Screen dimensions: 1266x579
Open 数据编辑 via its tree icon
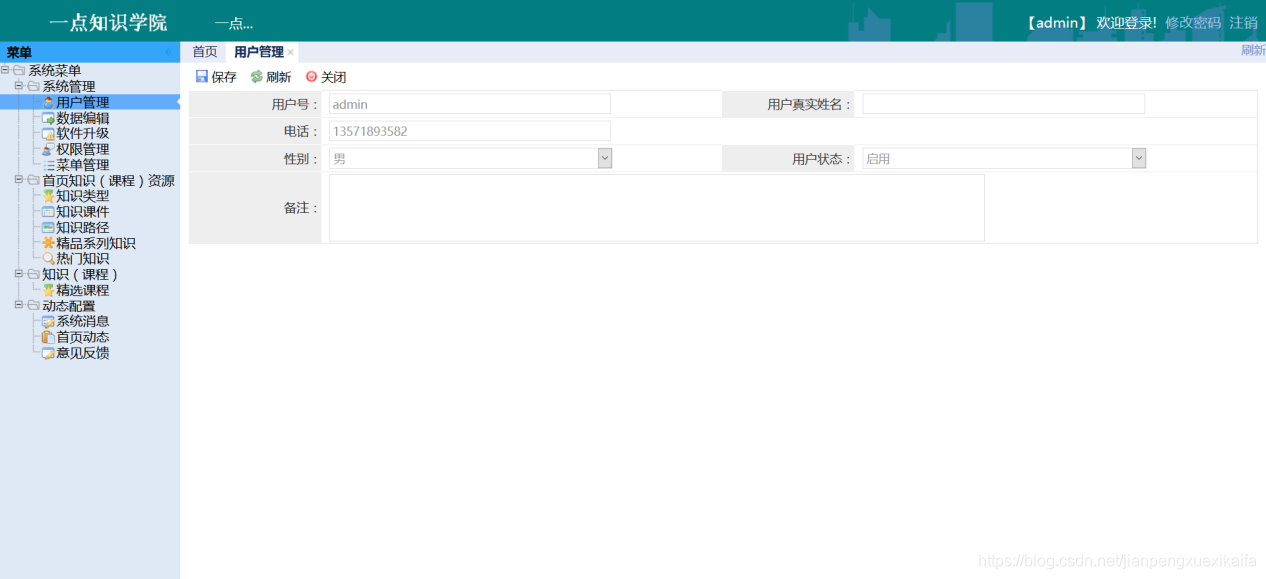coord(48,118)
